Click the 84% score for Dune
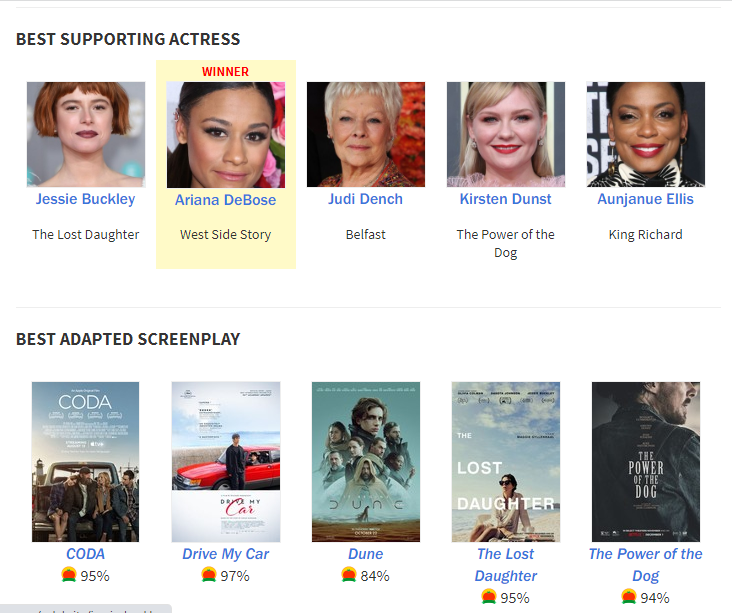Screen dimensions: 732x613 (x=375, y=576)
